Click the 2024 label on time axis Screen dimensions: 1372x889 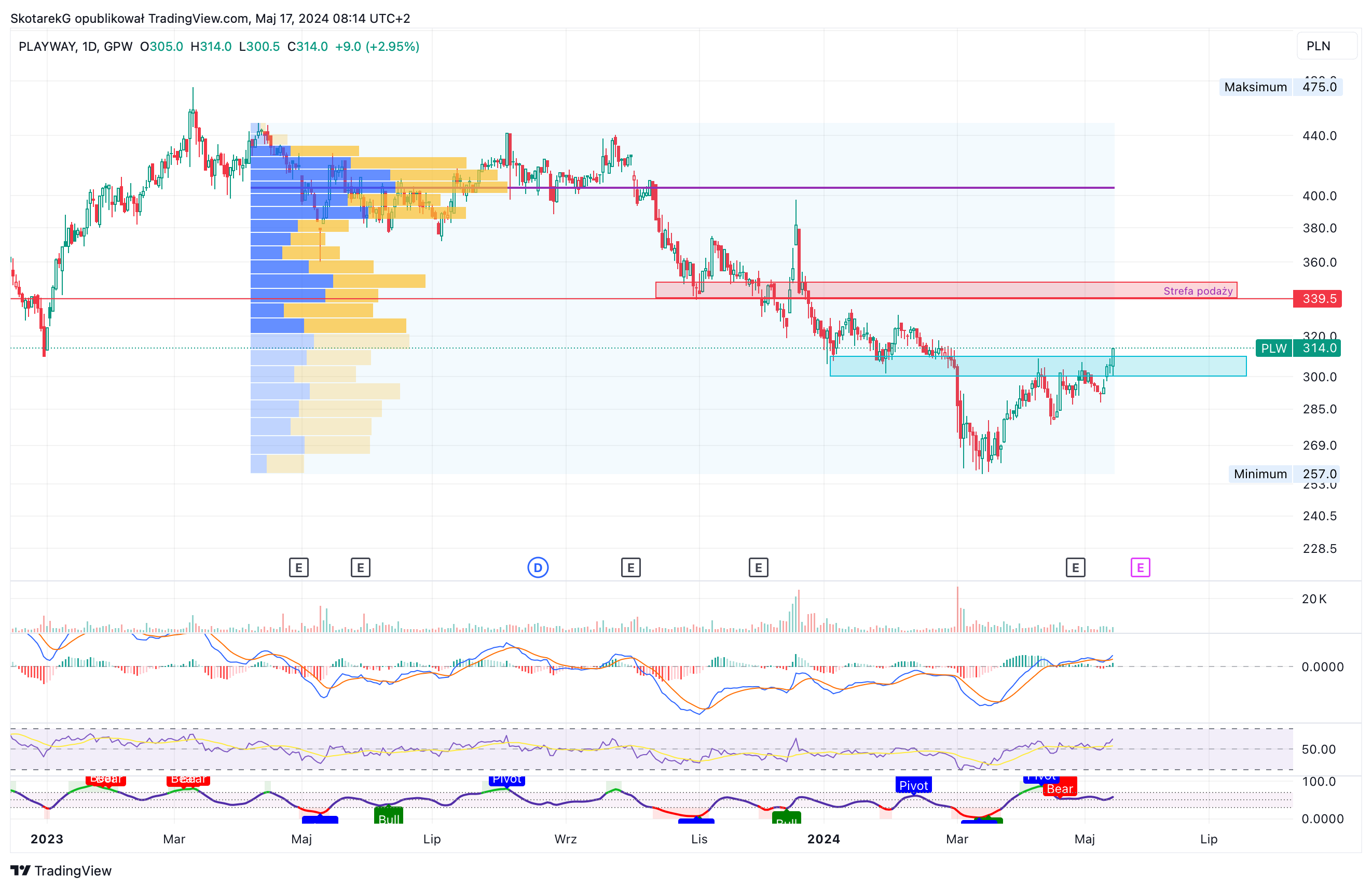click(823, 839)
